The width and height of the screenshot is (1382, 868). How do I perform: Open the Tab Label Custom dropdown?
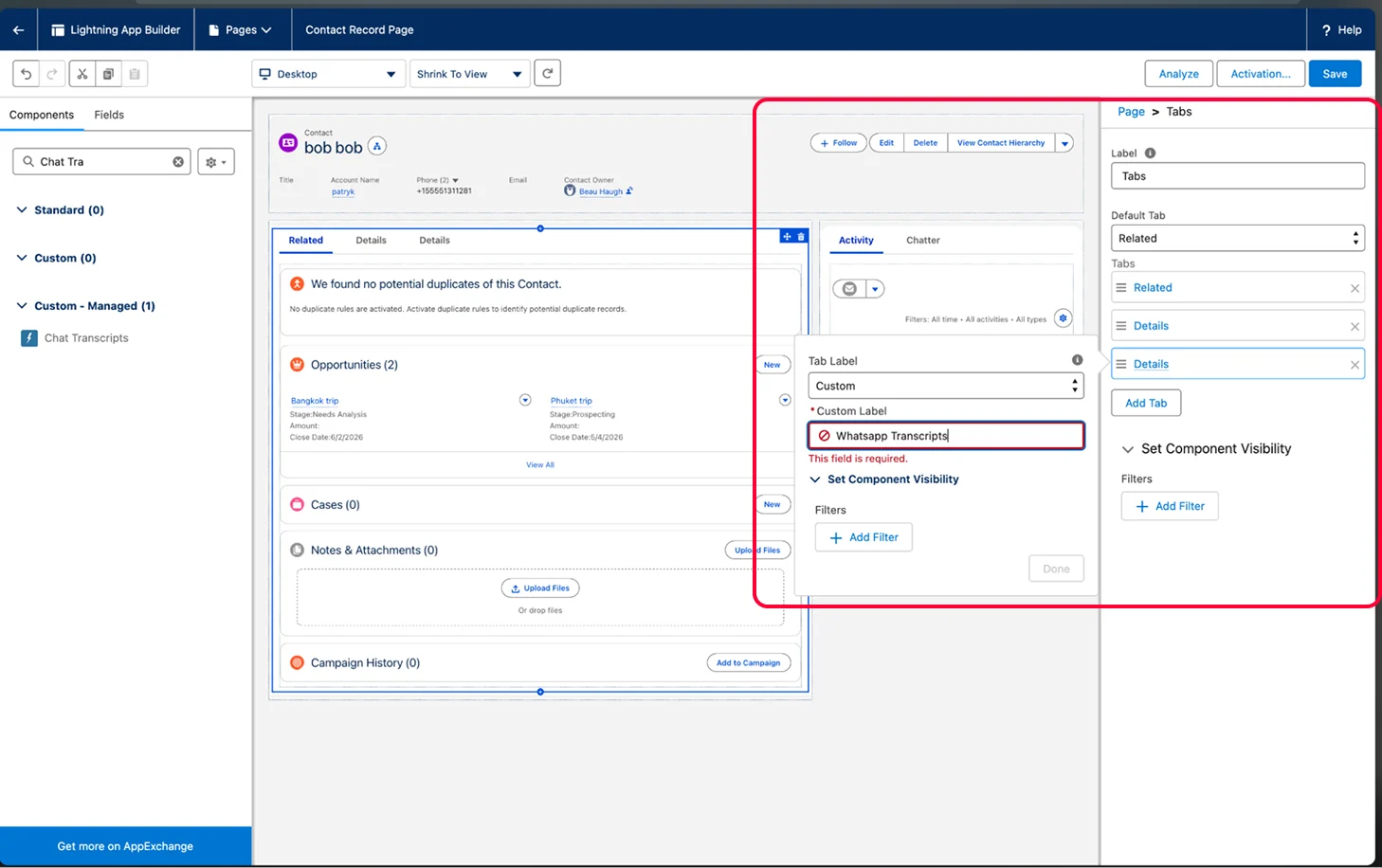coord(946,386)
